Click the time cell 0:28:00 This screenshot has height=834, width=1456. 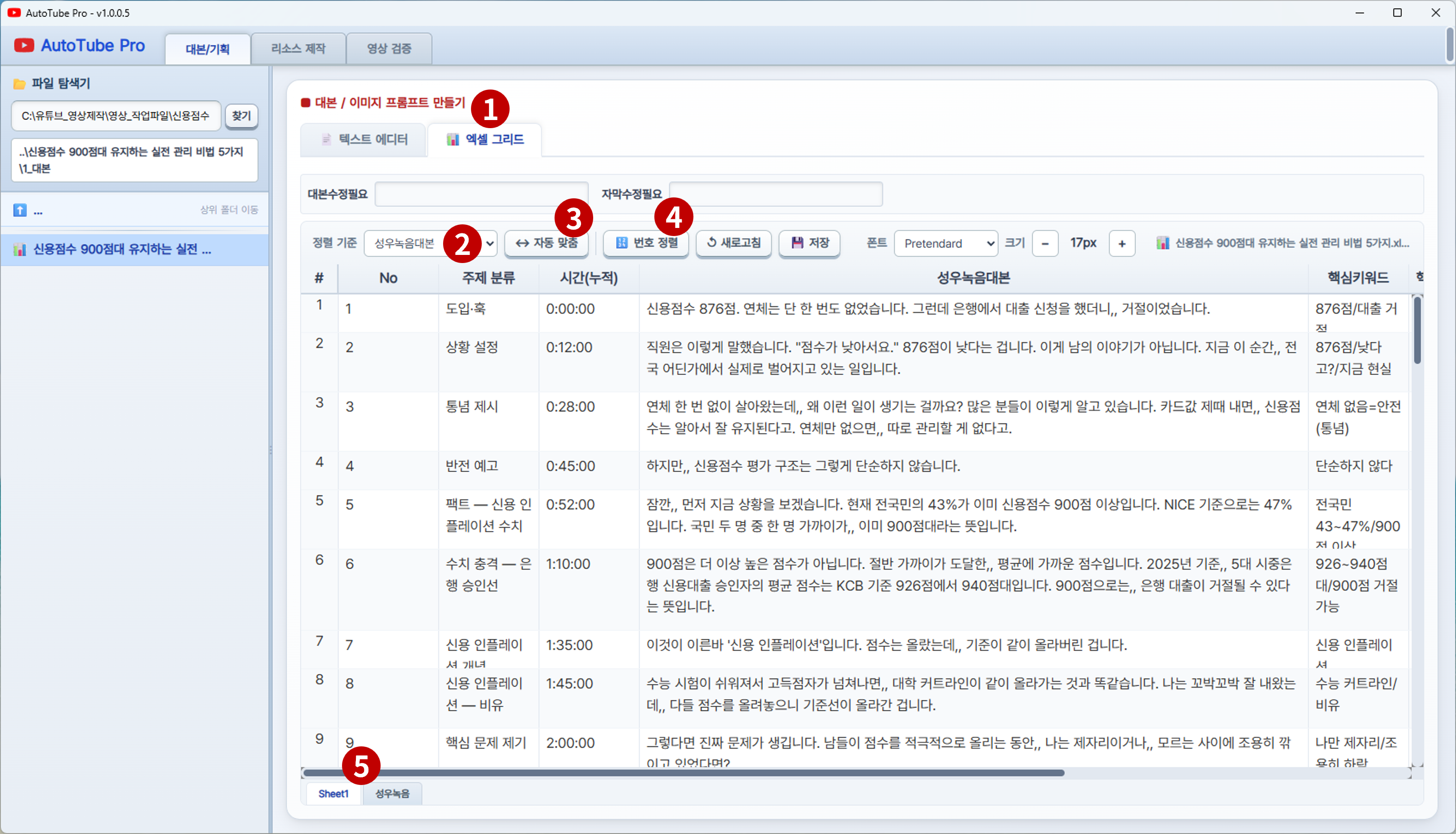(589, 422)
